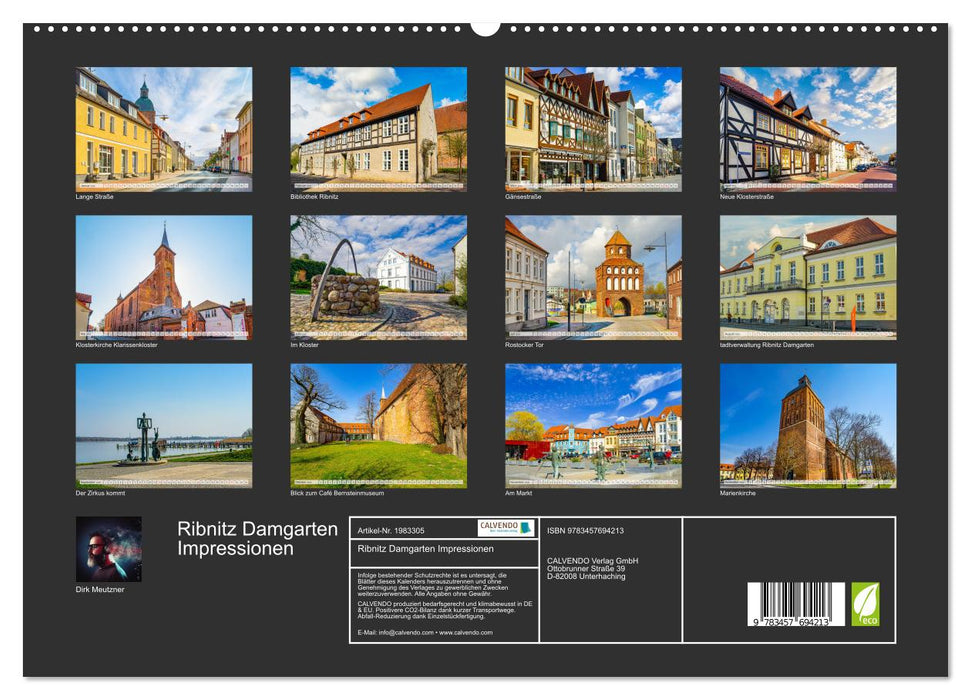Click the www.calvendo.de website link

[466, 633]
